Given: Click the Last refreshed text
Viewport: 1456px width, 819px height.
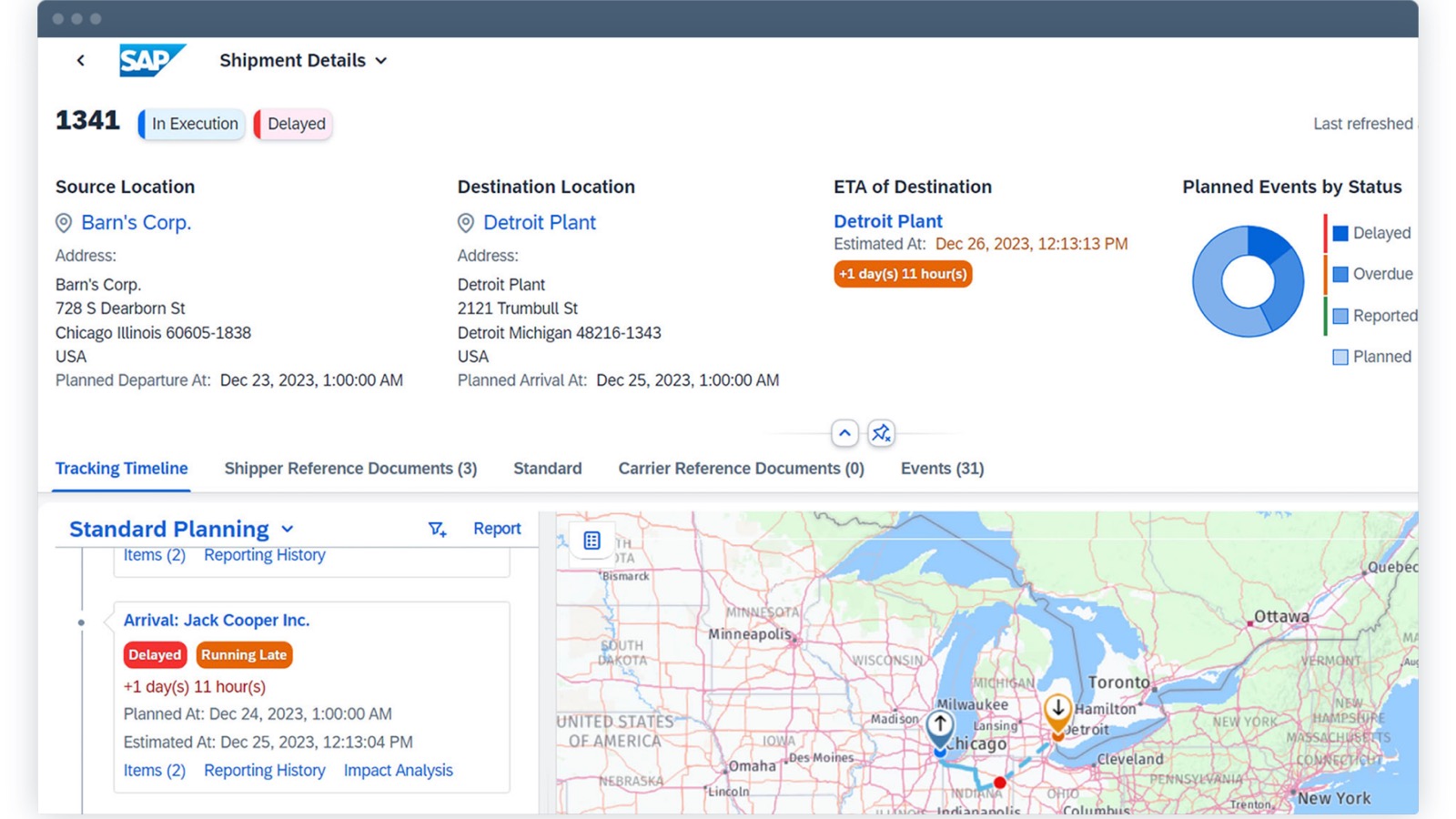Looking at the screenshot, I should click(1364, 124).
